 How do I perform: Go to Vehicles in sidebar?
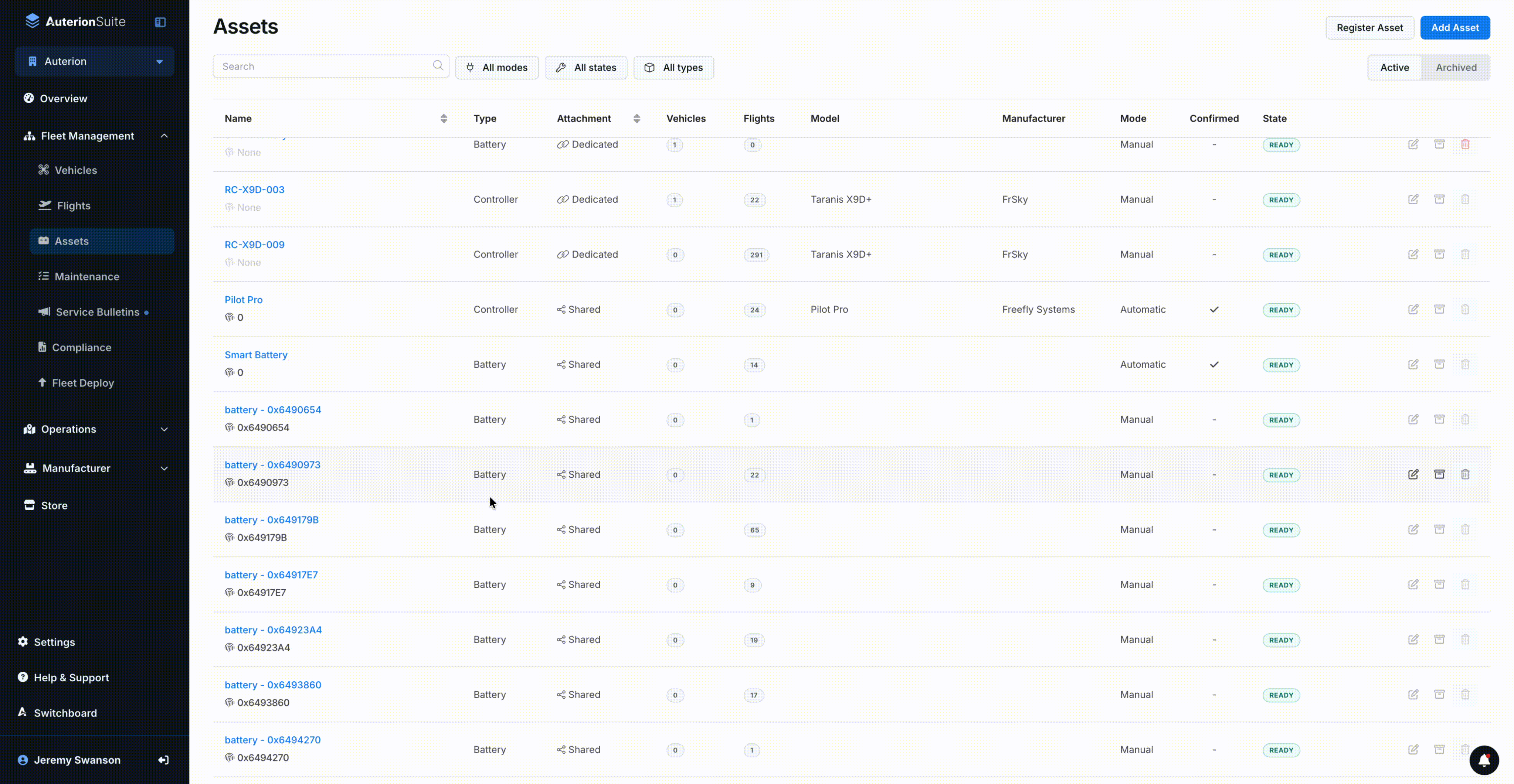(75, 170)
